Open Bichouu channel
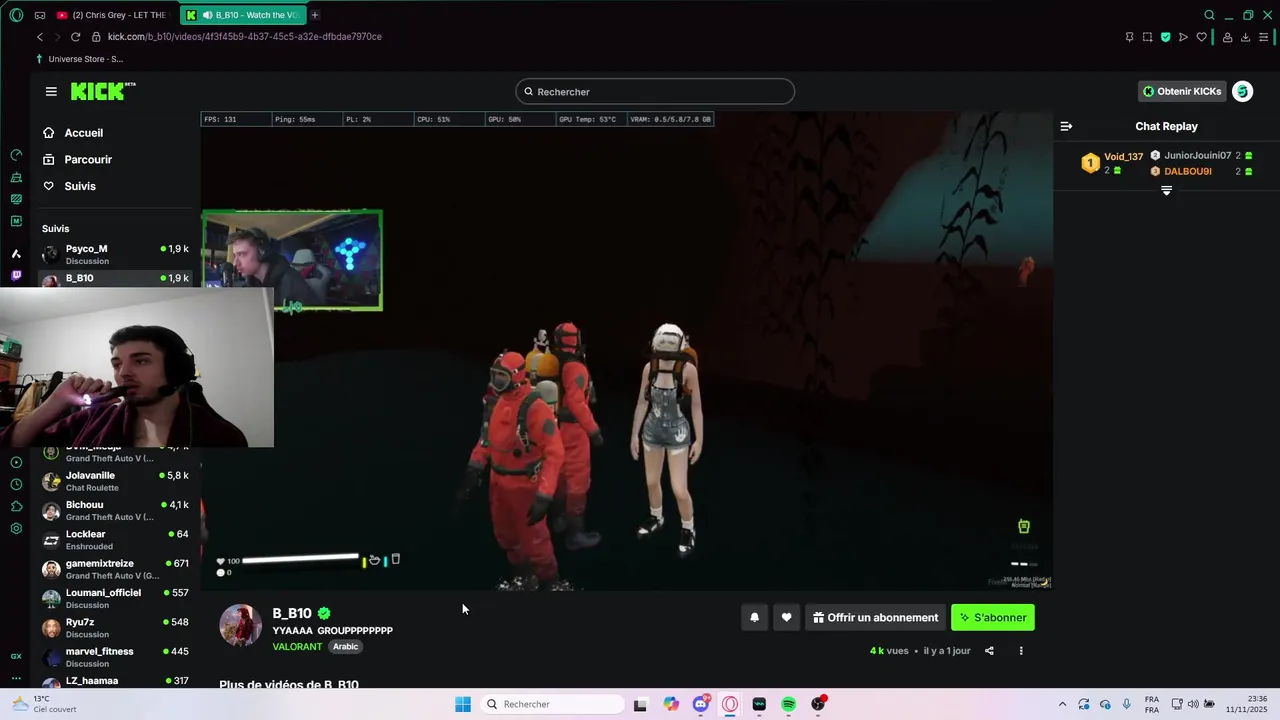This screenshot has height=720, width=1280. [x=115, y=510]
